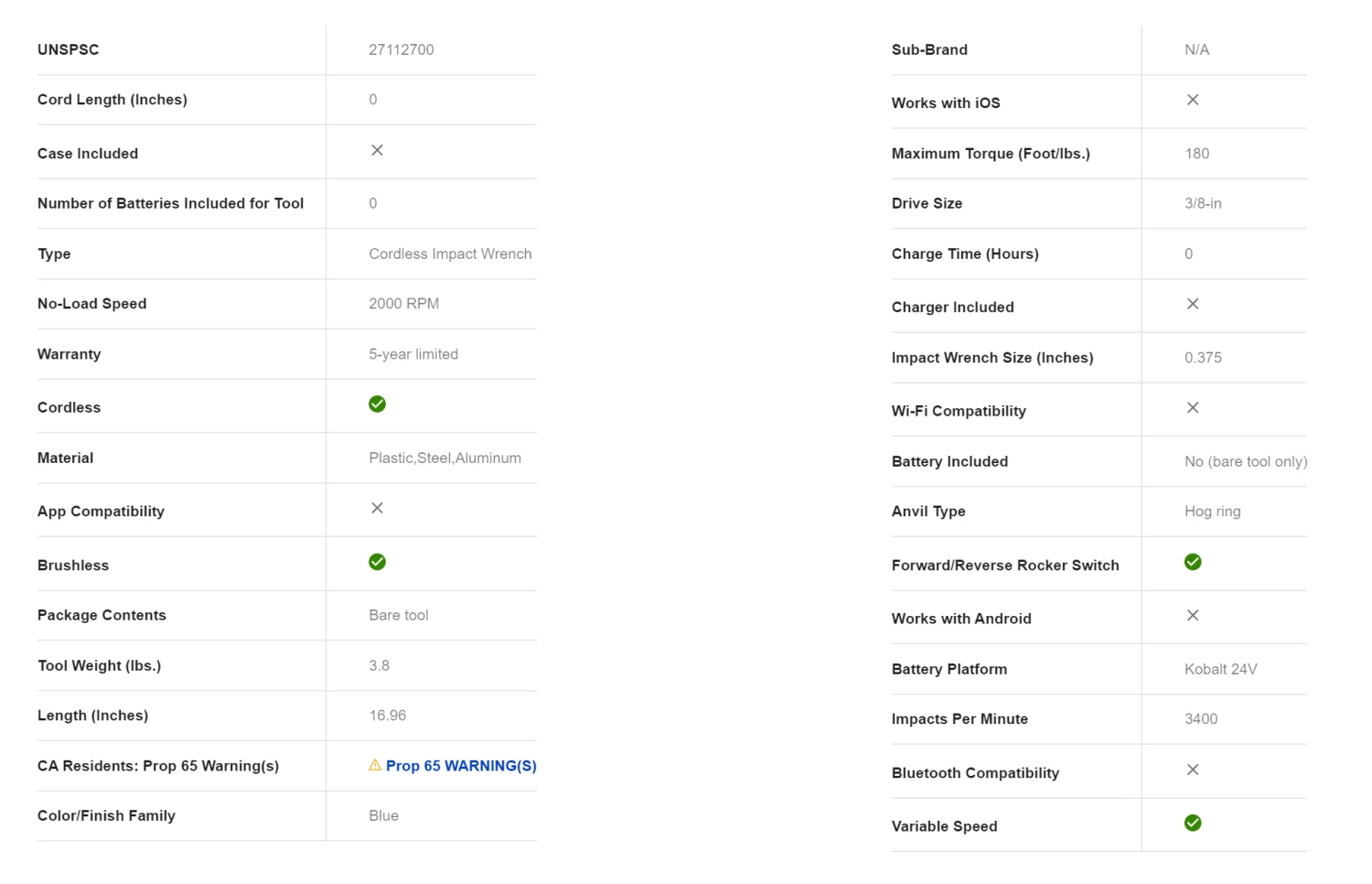1372x884 pixels.
Task: Click the UNSPSC value 27112700
Action: click(x=402, y=50)
